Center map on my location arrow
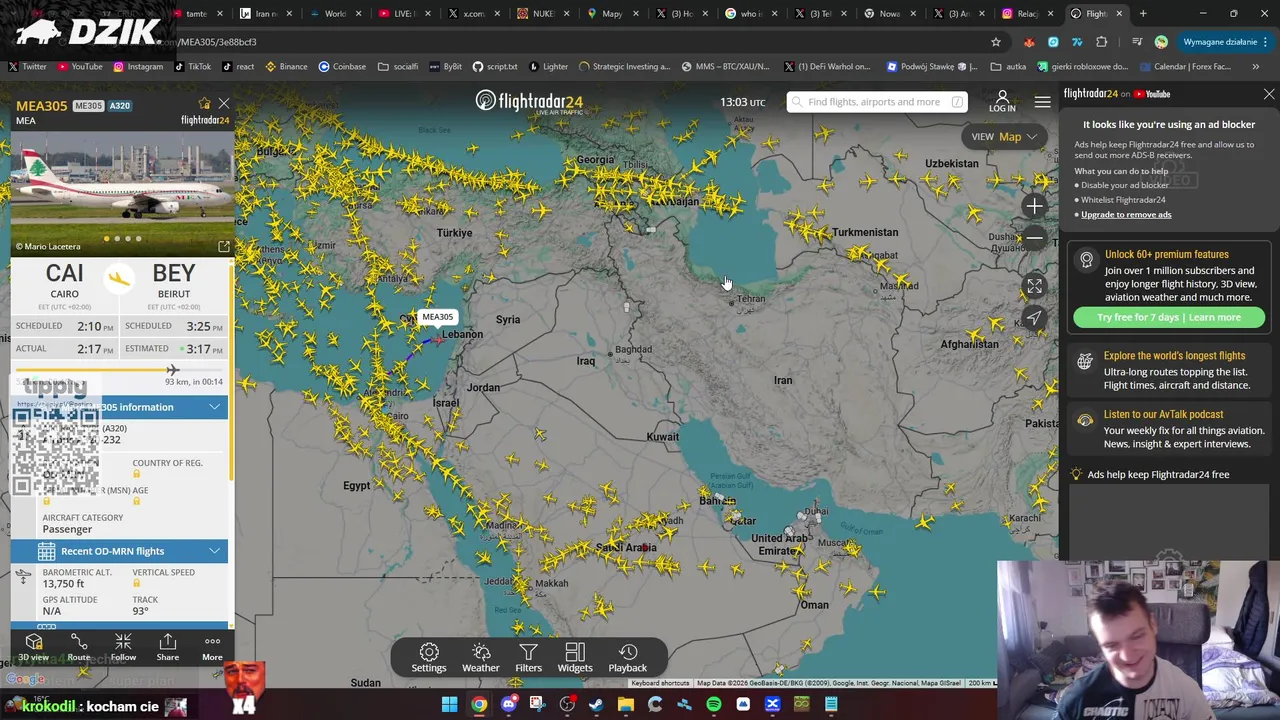Screen dimensions: 1280x720 coord(1034,319)
